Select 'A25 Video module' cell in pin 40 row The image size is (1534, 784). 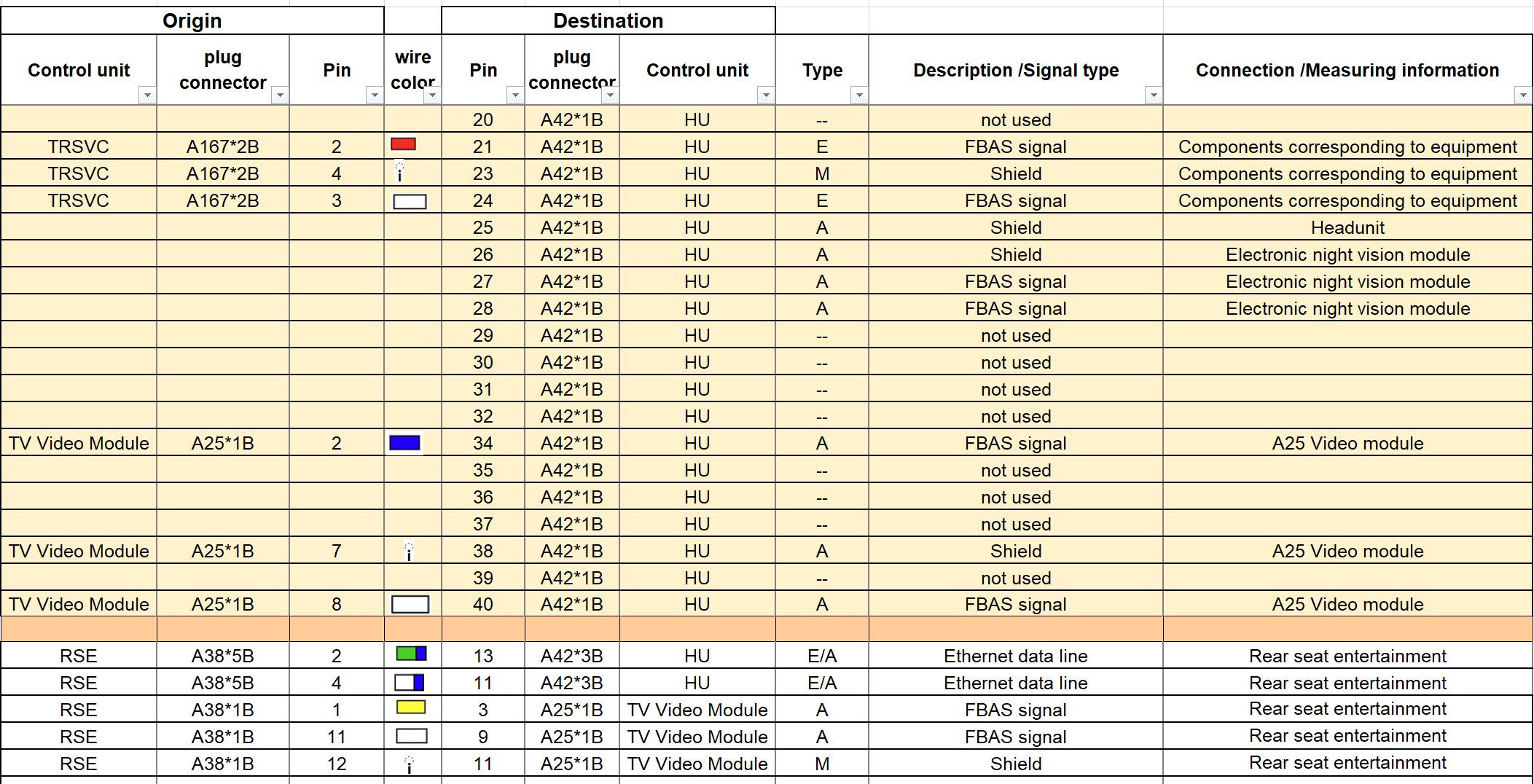click(x=1347, y=604)
